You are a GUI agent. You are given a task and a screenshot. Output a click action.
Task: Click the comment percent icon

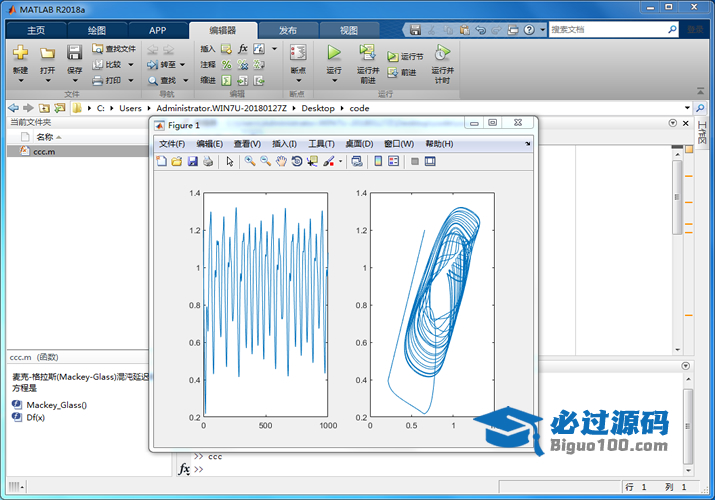(227, 65)
